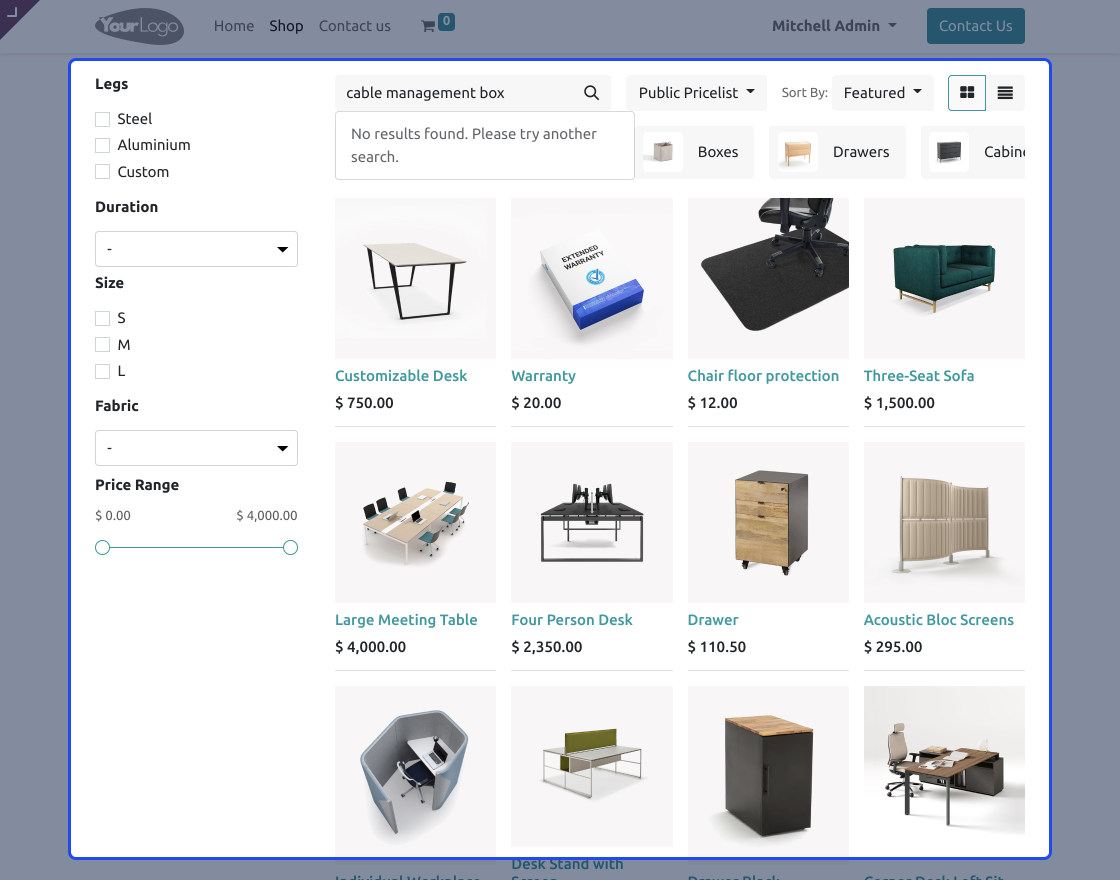
Task: Open the Drawer product link
Action: point(713,620)
